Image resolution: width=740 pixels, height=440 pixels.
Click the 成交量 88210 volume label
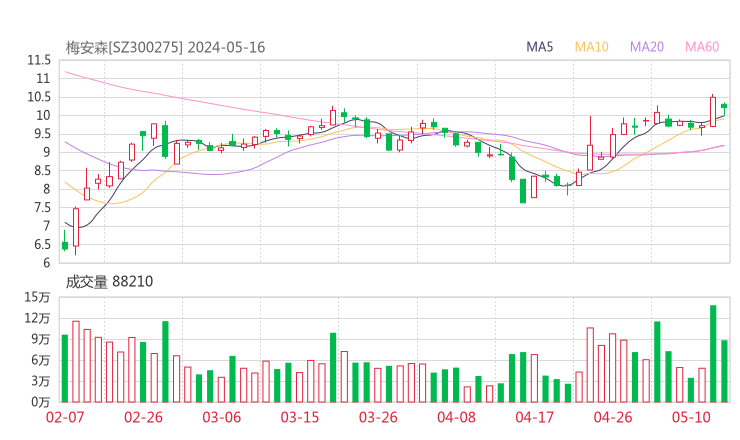coord(109,281)
